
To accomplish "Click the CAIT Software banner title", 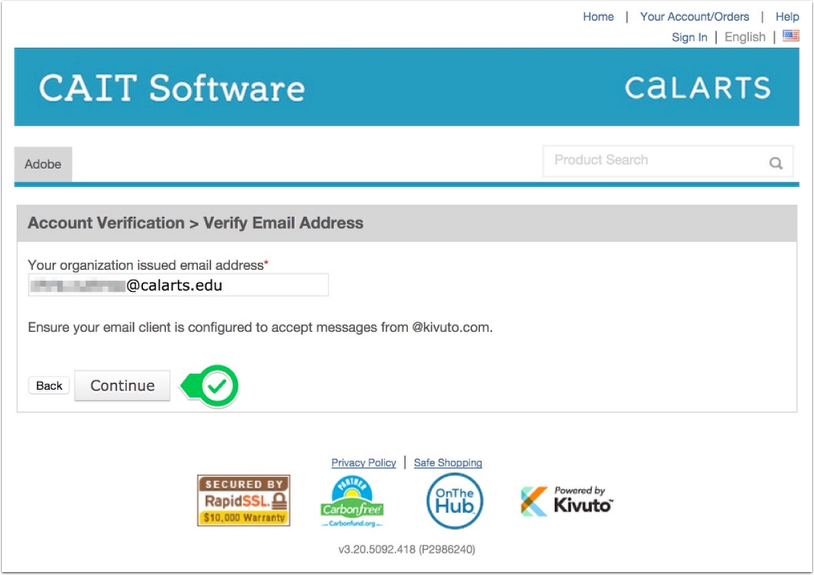I will [x=172, y=88].
